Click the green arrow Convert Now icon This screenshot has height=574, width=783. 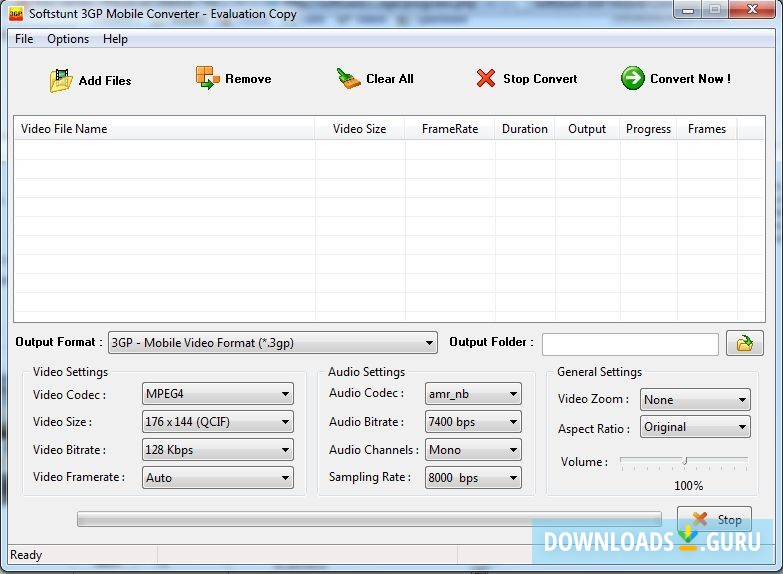pos(633,78)
